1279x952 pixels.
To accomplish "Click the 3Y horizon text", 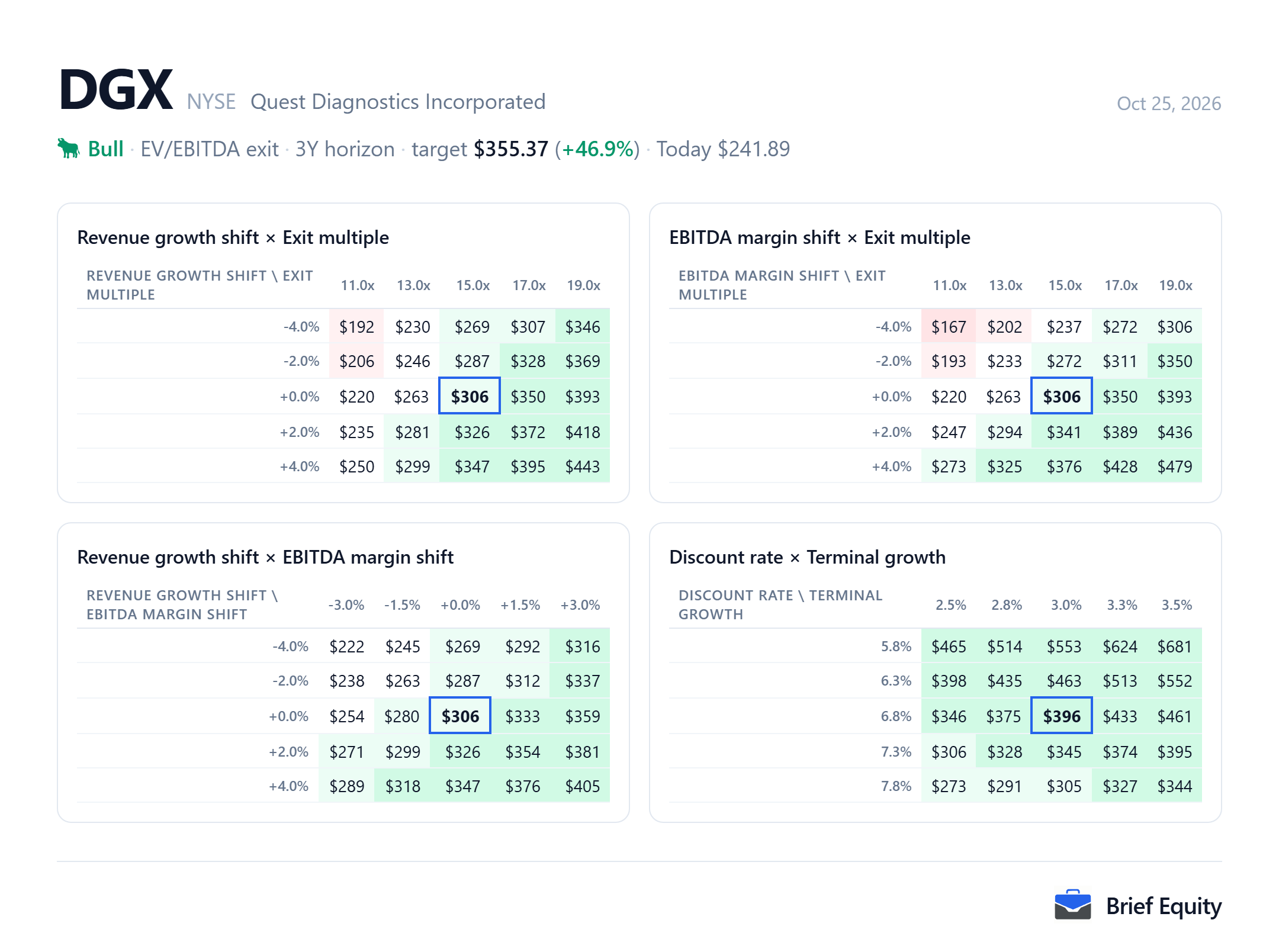I will click(345, 149).
